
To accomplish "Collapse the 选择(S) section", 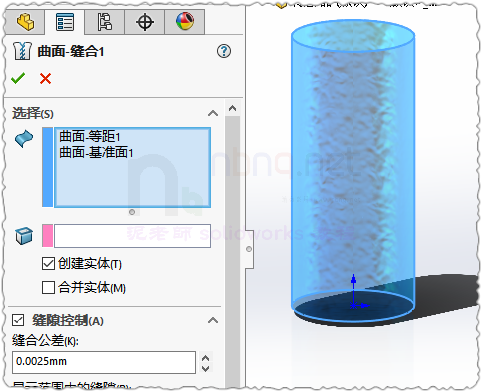I will [x=213, y=113].
